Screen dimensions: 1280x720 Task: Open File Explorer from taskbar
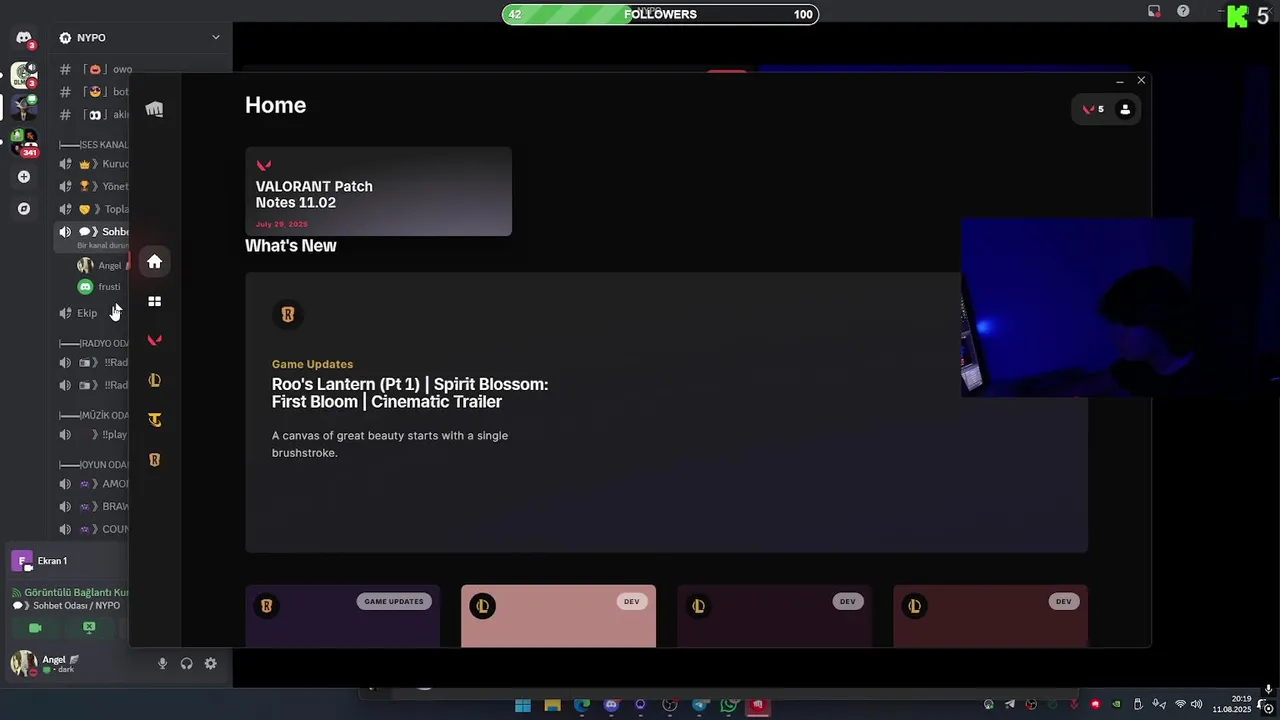click(x=552, y=706)
